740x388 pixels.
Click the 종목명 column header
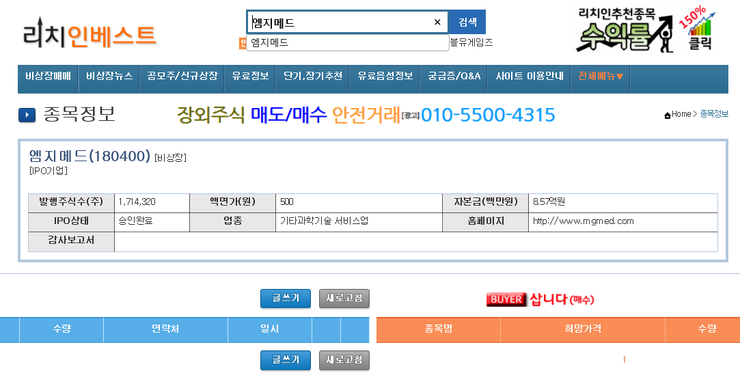tap(438, 329)
